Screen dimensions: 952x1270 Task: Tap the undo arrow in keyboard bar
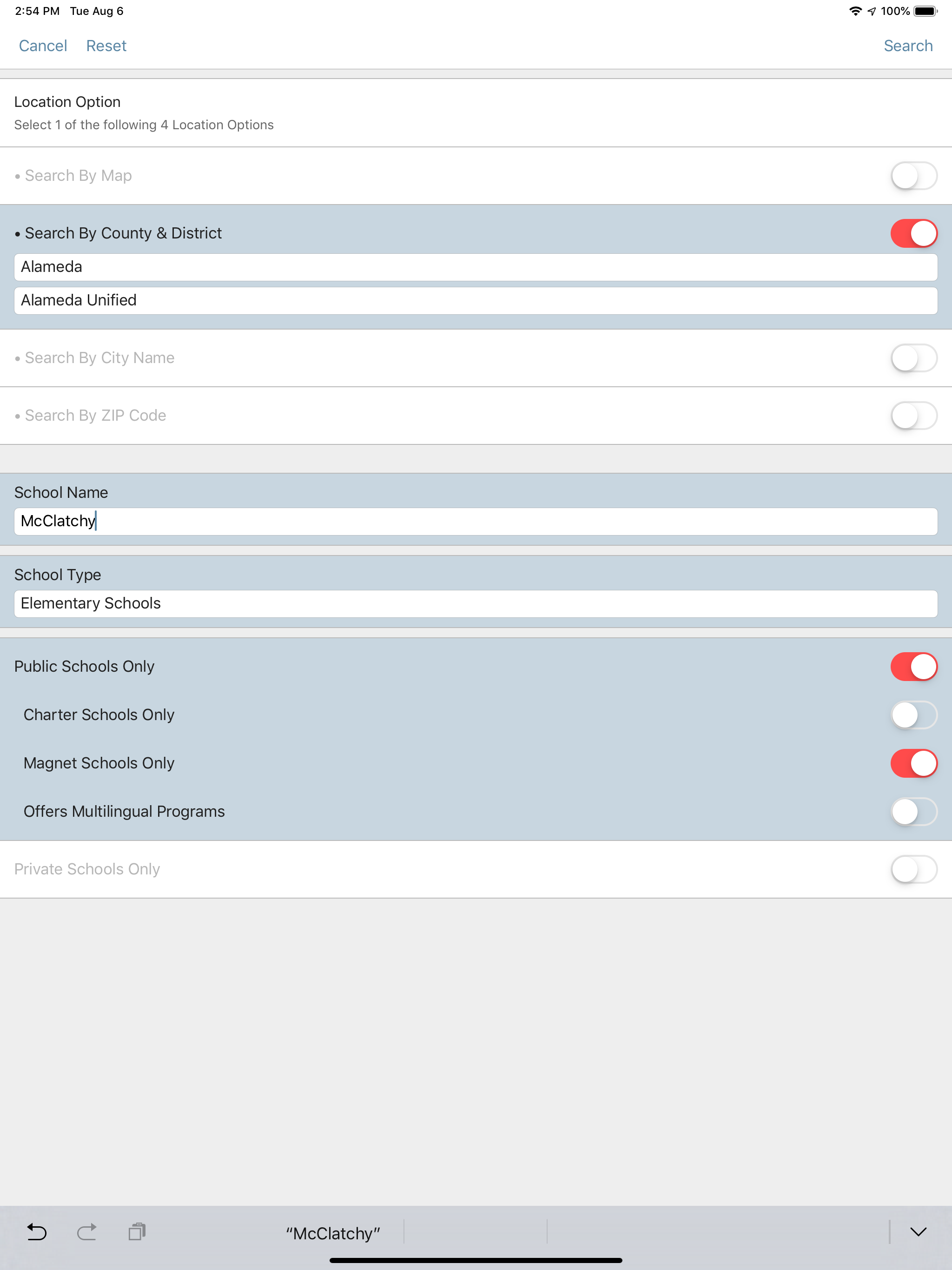(x=37, y=1232)
